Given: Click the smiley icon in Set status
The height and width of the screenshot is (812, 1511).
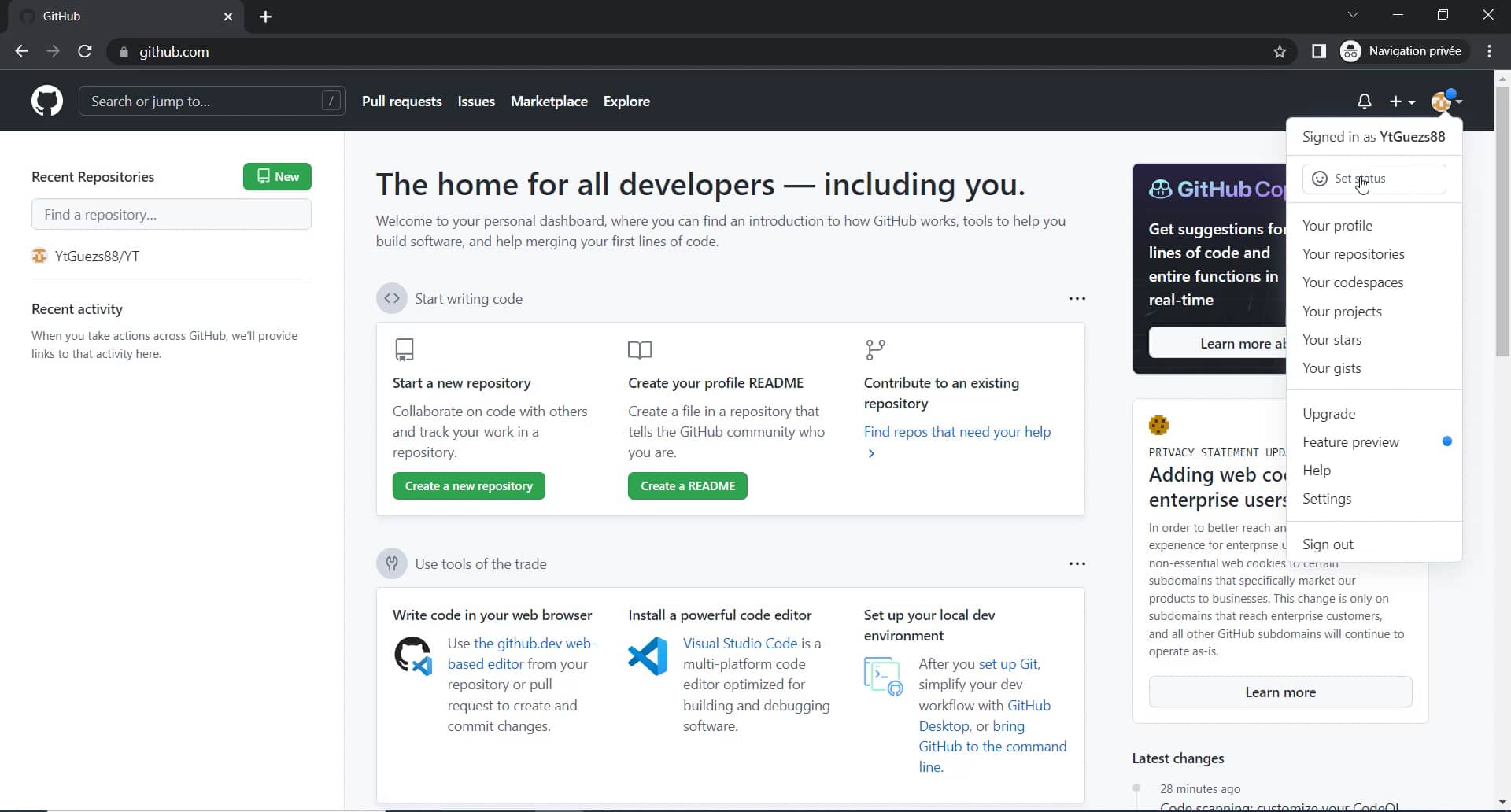Looking at the screenshot, I should click(1320, 179).
